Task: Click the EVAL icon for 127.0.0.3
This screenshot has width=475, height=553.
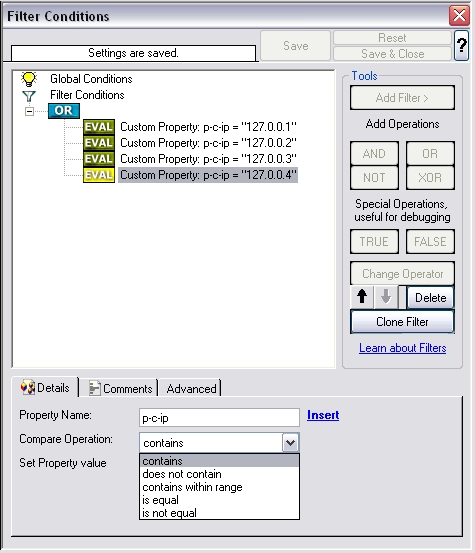Action: 99,159
